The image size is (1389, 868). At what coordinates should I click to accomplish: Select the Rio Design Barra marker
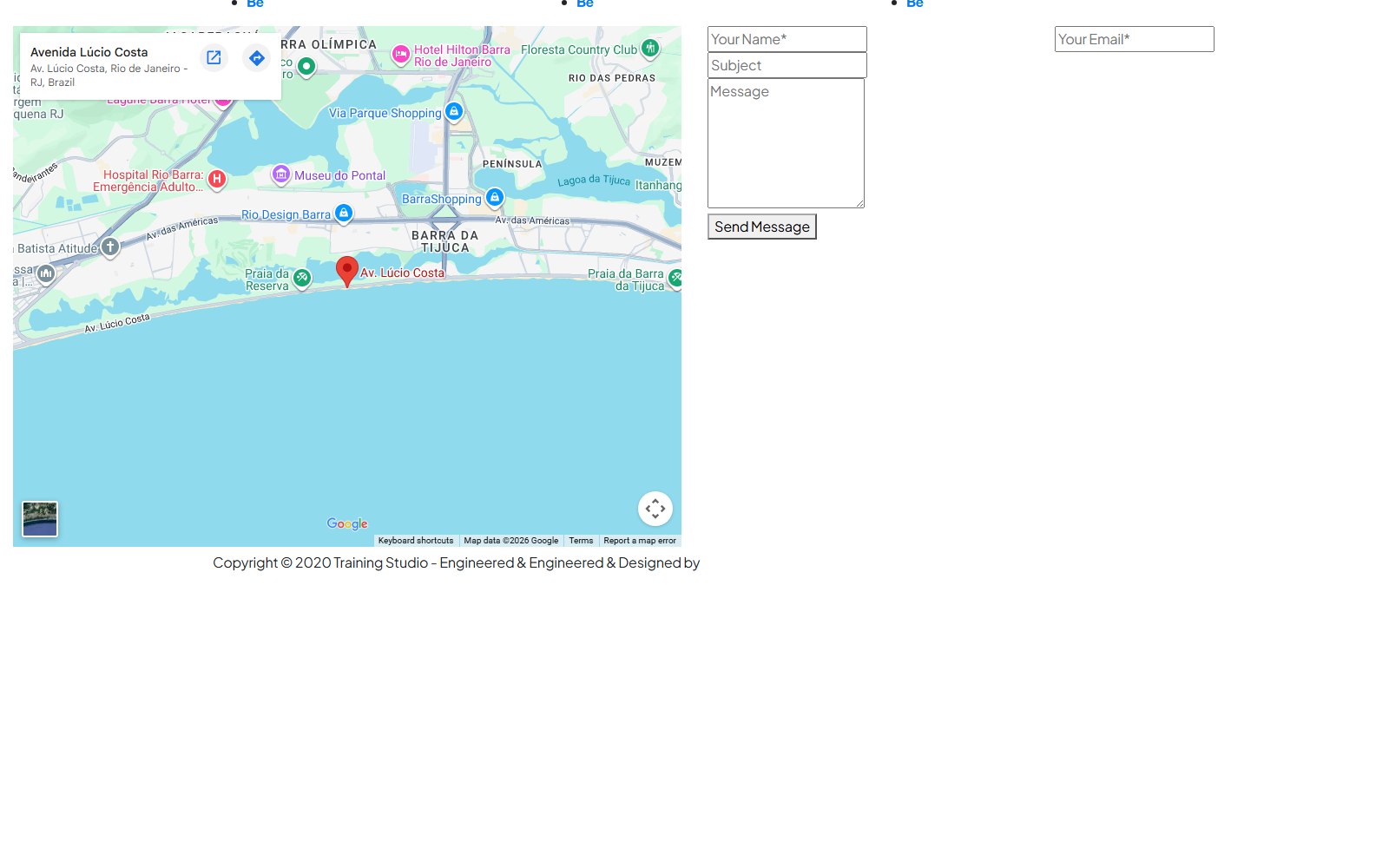click(344, 214)
